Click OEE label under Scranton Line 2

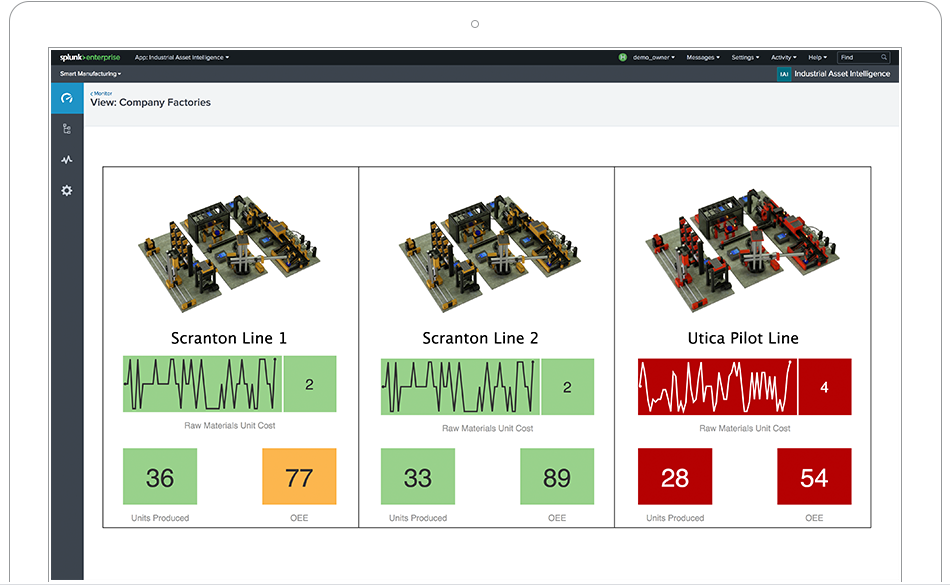coord(557,518)
